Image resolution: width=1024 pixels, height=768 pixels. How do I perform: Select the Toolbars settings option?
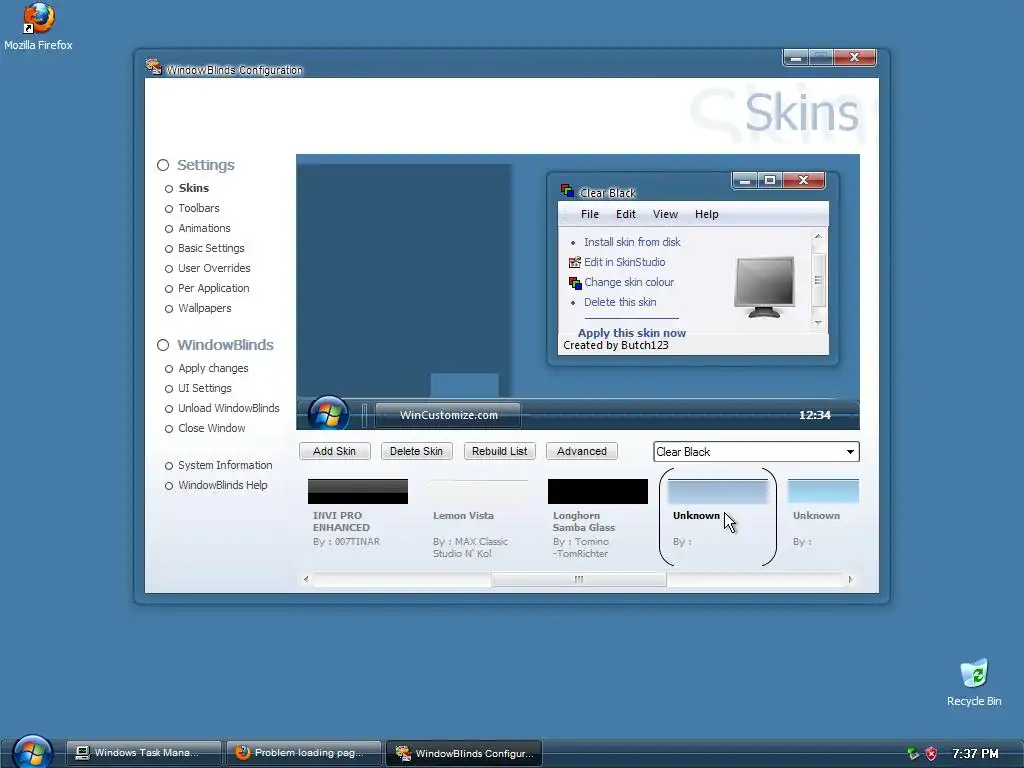(192, 208)
